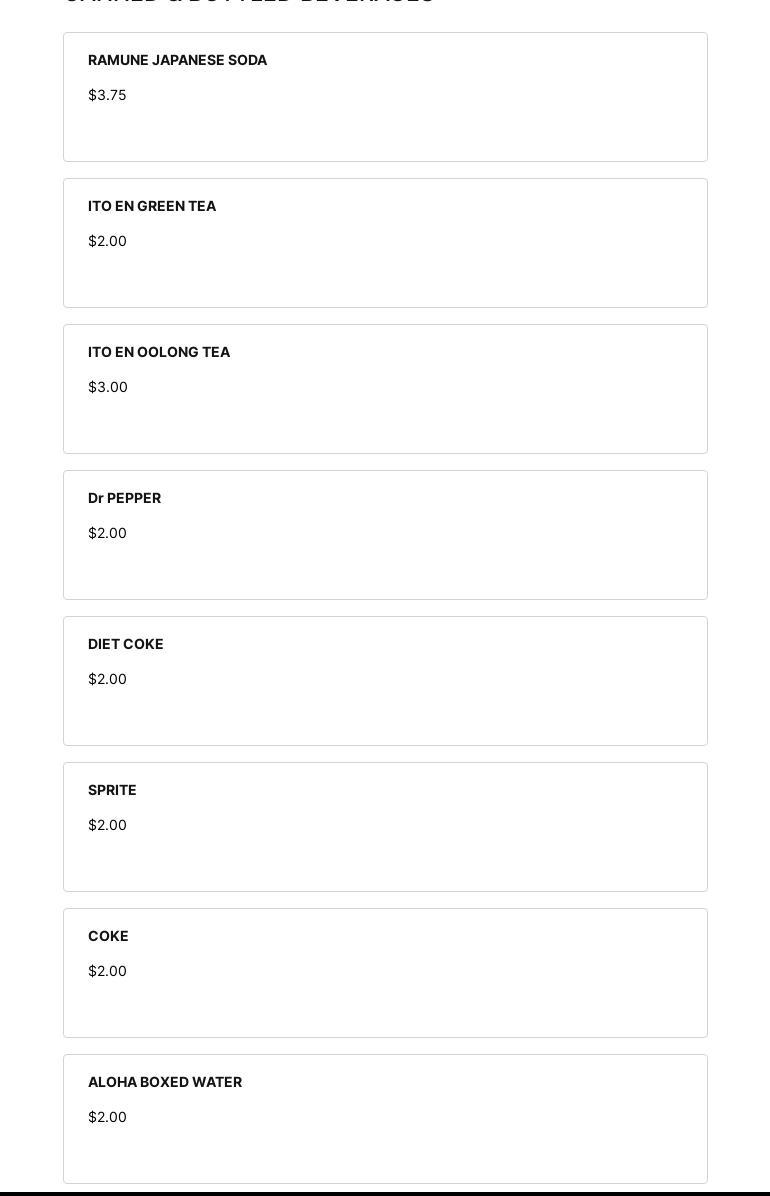Select the $2.00 price under Dr Pepper
Image resolution: width=770 pixels, height=1196 pixels.
(x=107, y=533)
